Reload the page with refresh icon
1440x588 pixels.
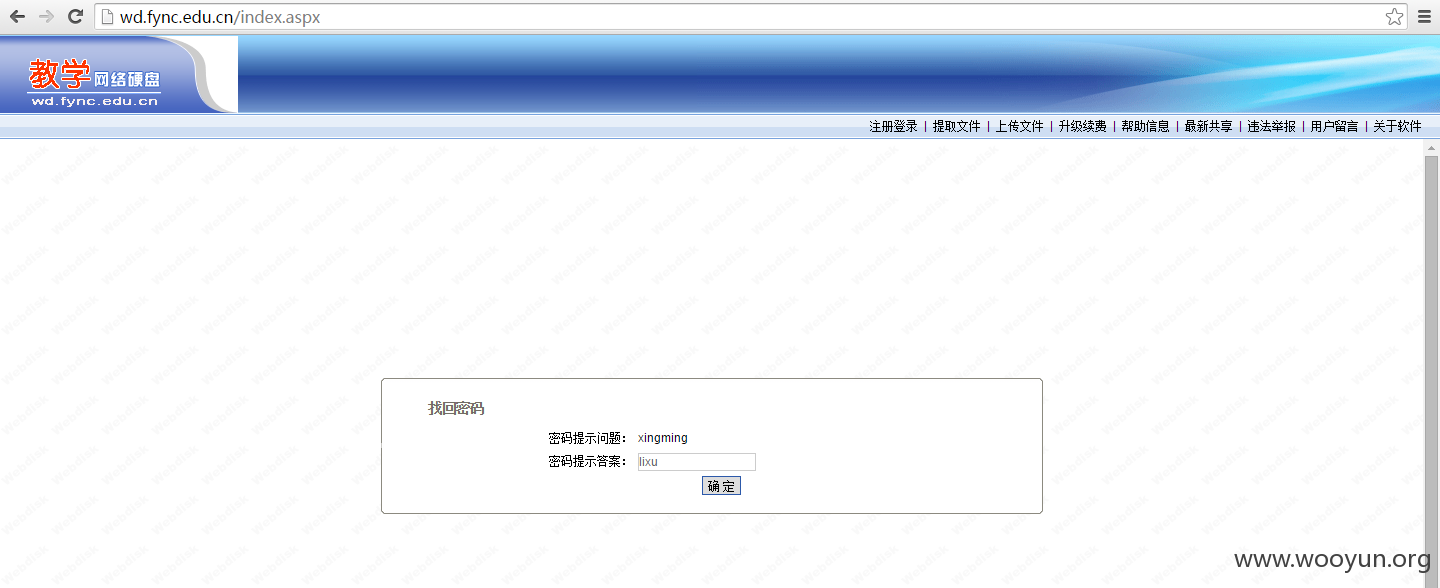coord(75,17)
